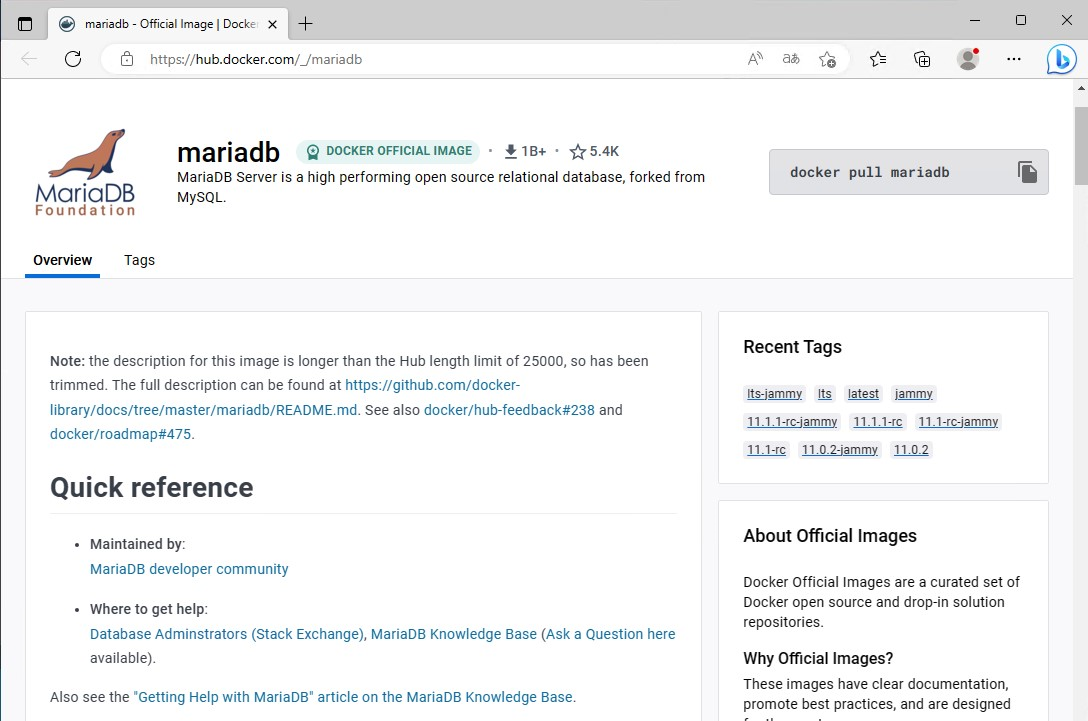Select the latest tag
1088x721 pixels.
[x=863, y=393]
